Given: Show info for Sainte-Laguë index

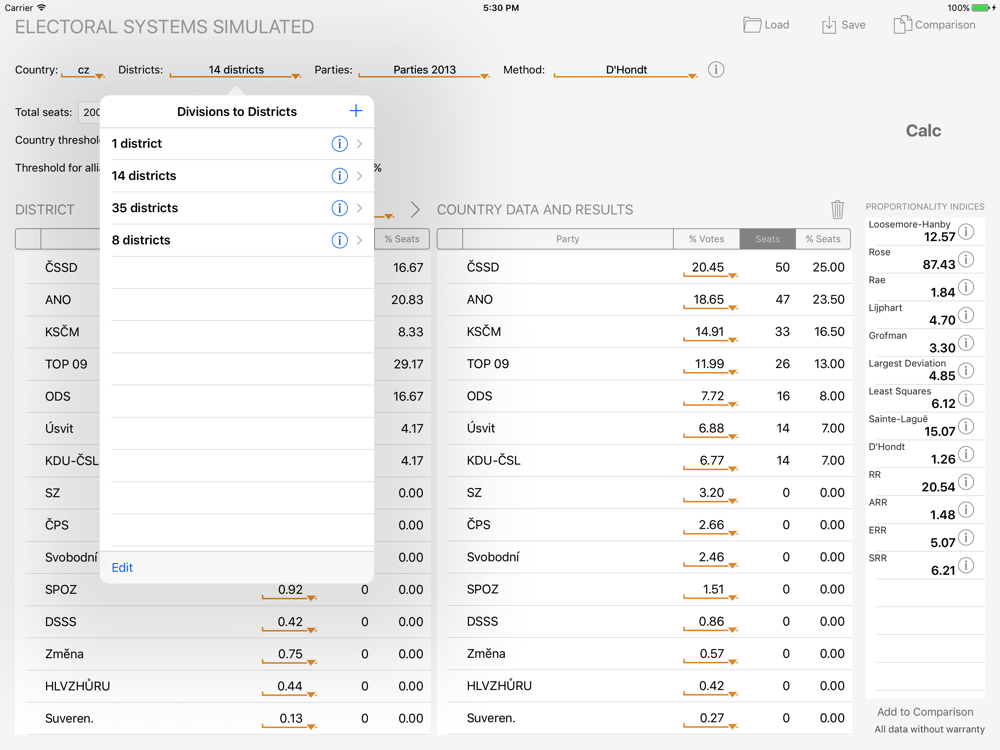Looking at the screenshot, I should 966,426.
